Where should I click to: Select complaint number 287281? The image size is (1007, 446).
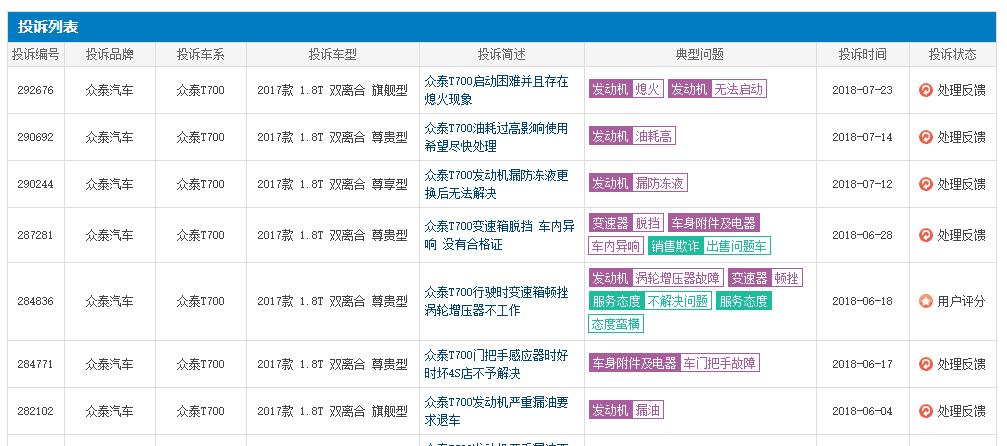(x=35, y=235)
